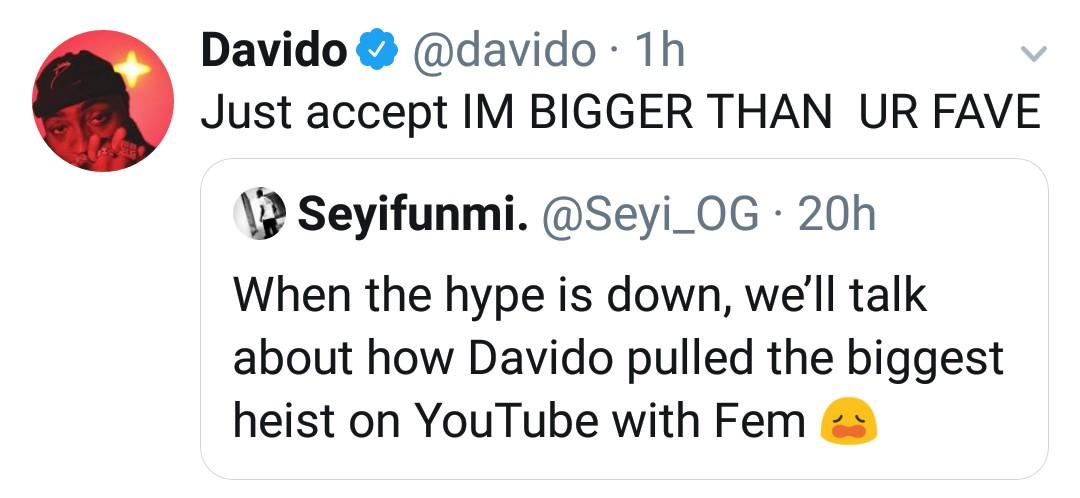The width and height of the screenshot is (1080, 498).
Task: Open Davido's round profile picture
Action: (103, 100)
